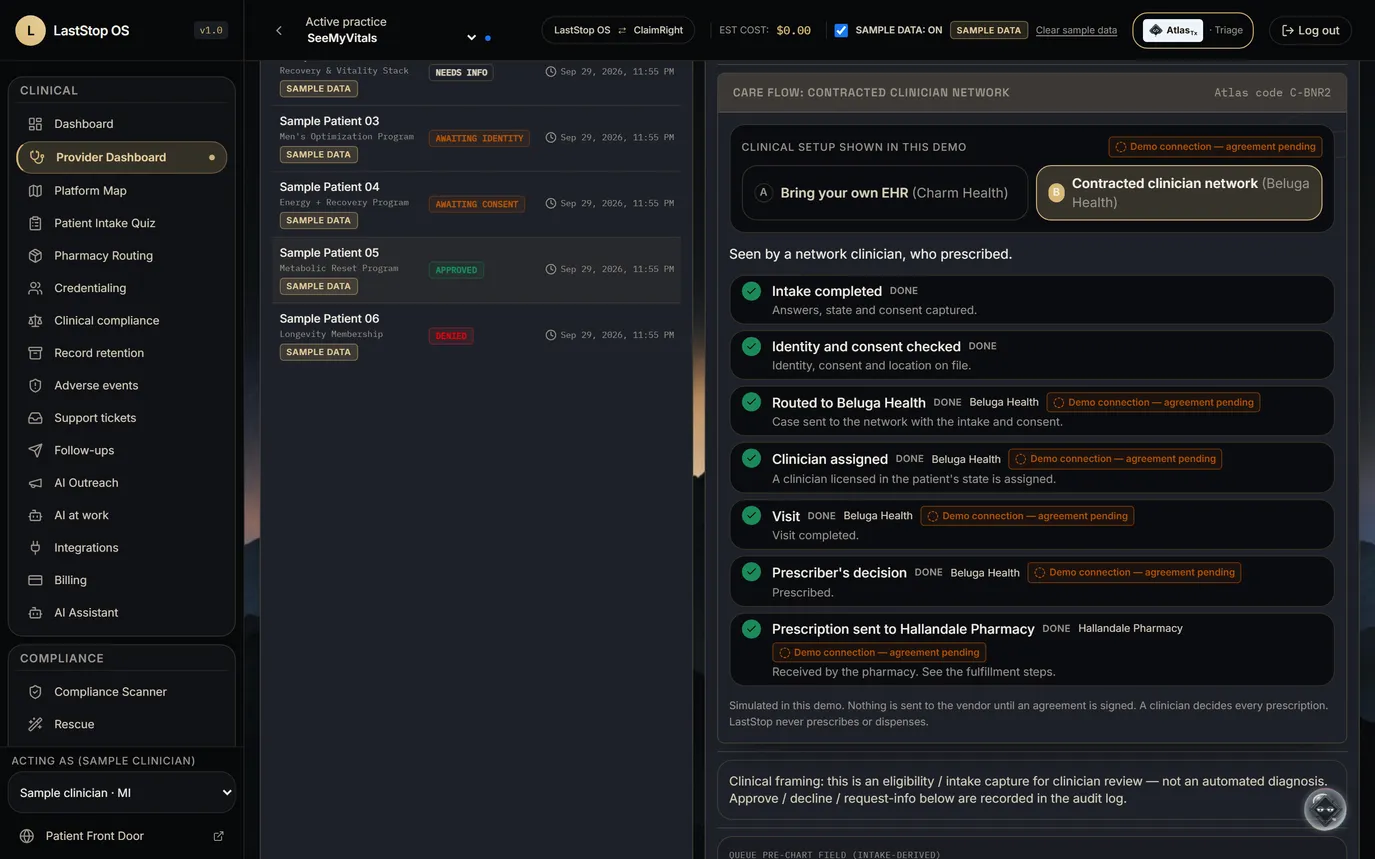The width and height of the screenshot is (1375, 859).
Task: Click the DENIED status badge
Action: tap(451, 336)
